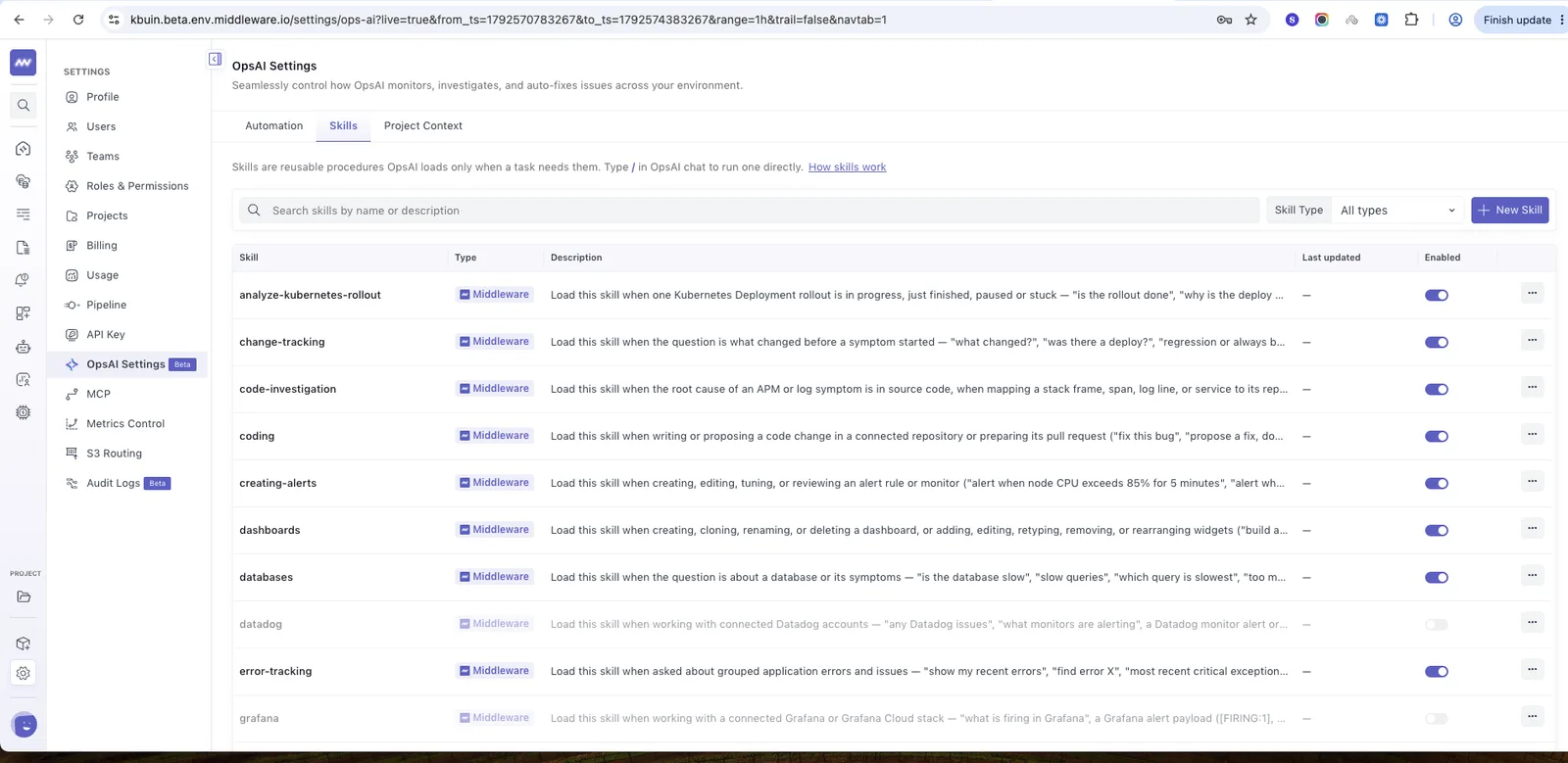Image resolution: width=1568 pixels, height=763 pixels.
Task: Click Finish update in browser
Action: tap(1517, 20)
